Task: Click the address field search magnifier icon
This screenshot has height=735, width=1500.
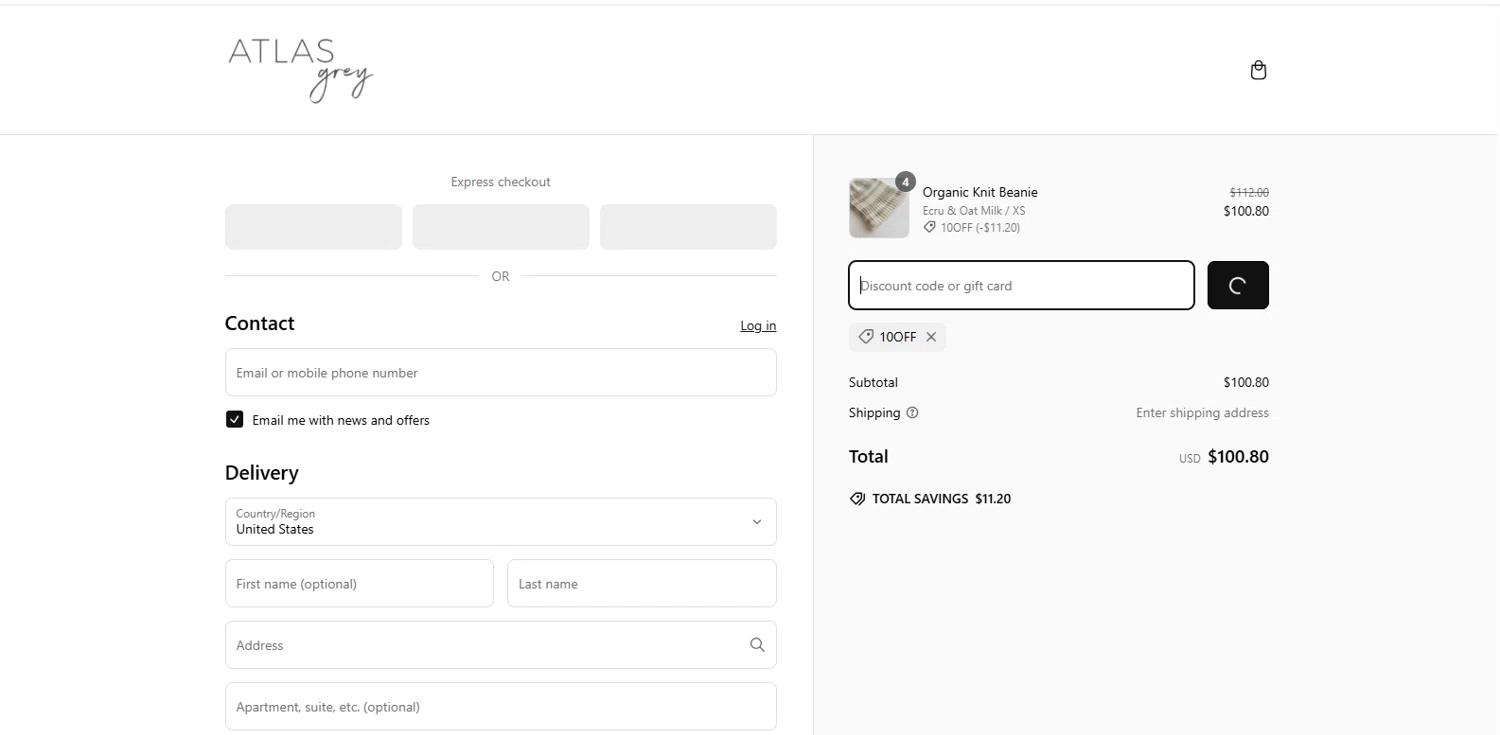Action: [x=757, y=645]
